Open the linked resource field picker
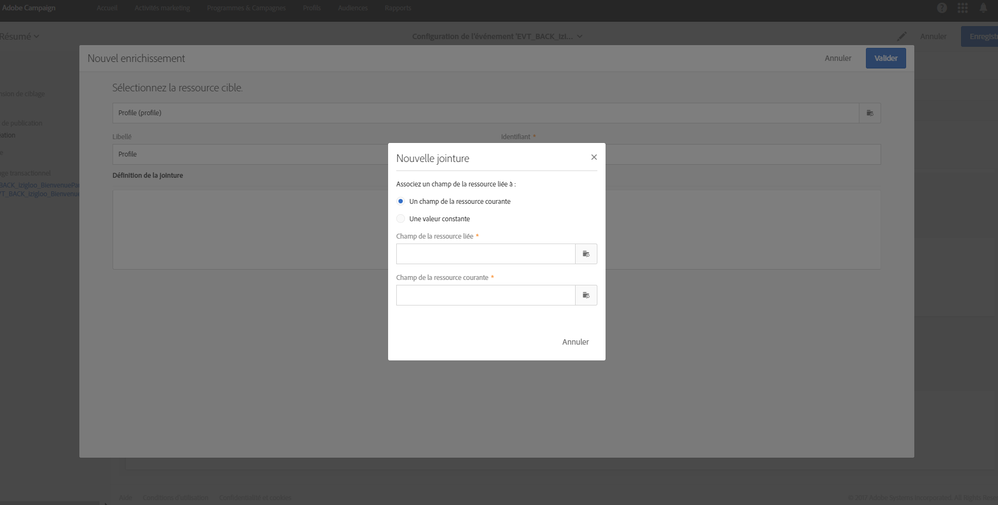 [586, 254]
